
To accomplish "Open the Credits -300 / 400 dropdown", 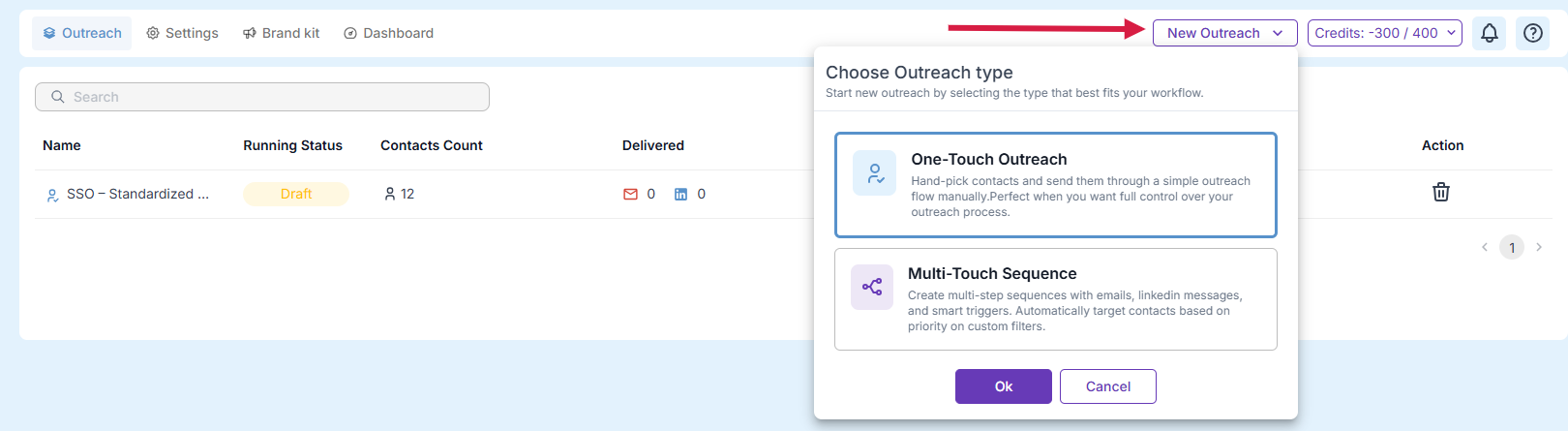I will (x=1384, y=33).
